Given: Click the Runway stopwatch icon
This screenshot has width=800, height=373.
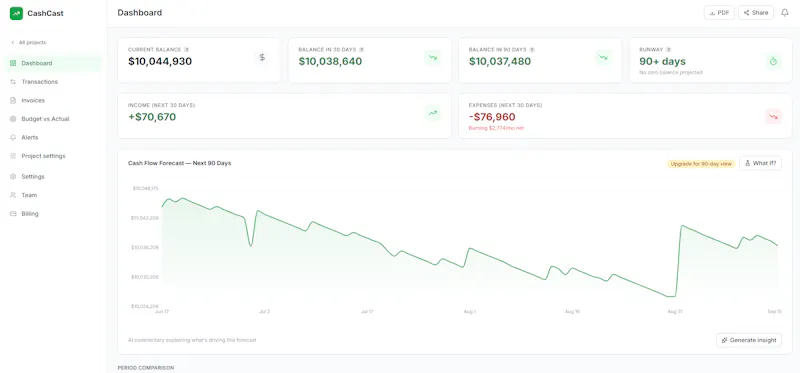Looking at the screenshot, I should (x=773, y=62).
